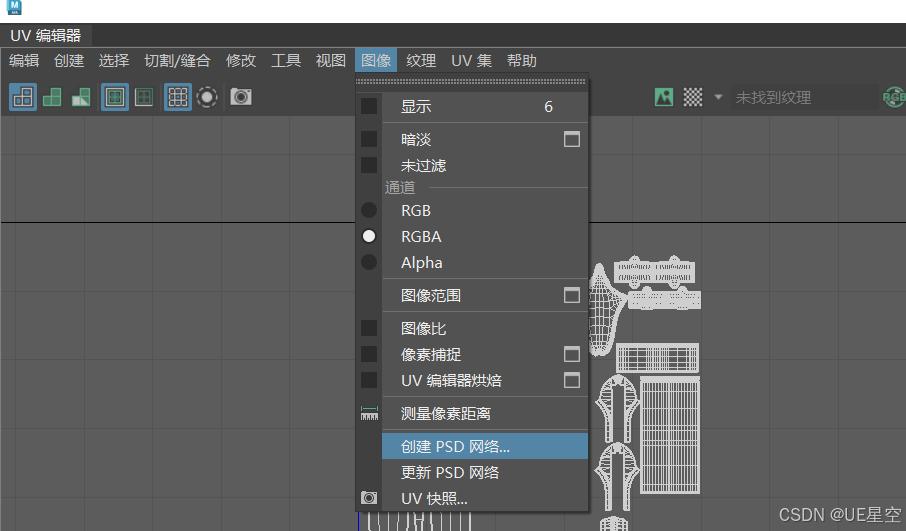
Task: Choose UV 快照... menu entry
Action: coord(485,498)
